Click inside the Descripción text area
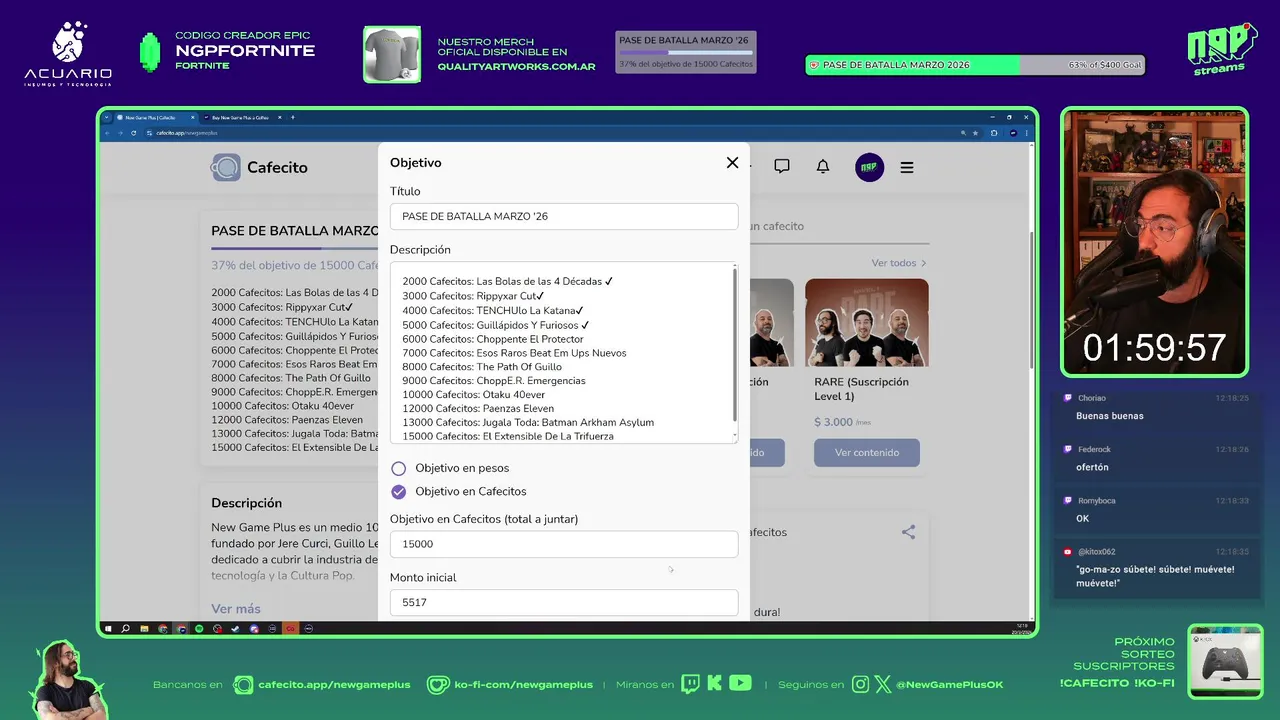Screen dimensions: 1280x720 click(x=564, y=353)
